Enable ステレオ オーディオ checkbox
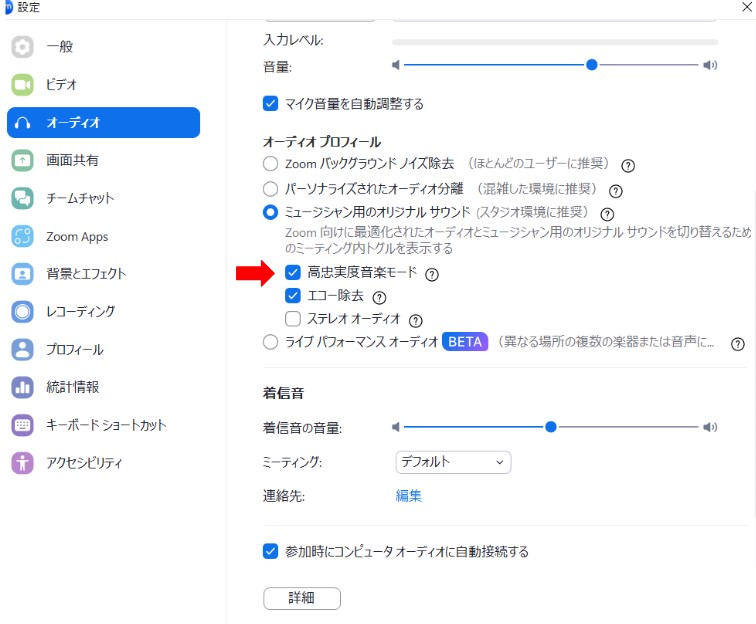 [293, 318]
